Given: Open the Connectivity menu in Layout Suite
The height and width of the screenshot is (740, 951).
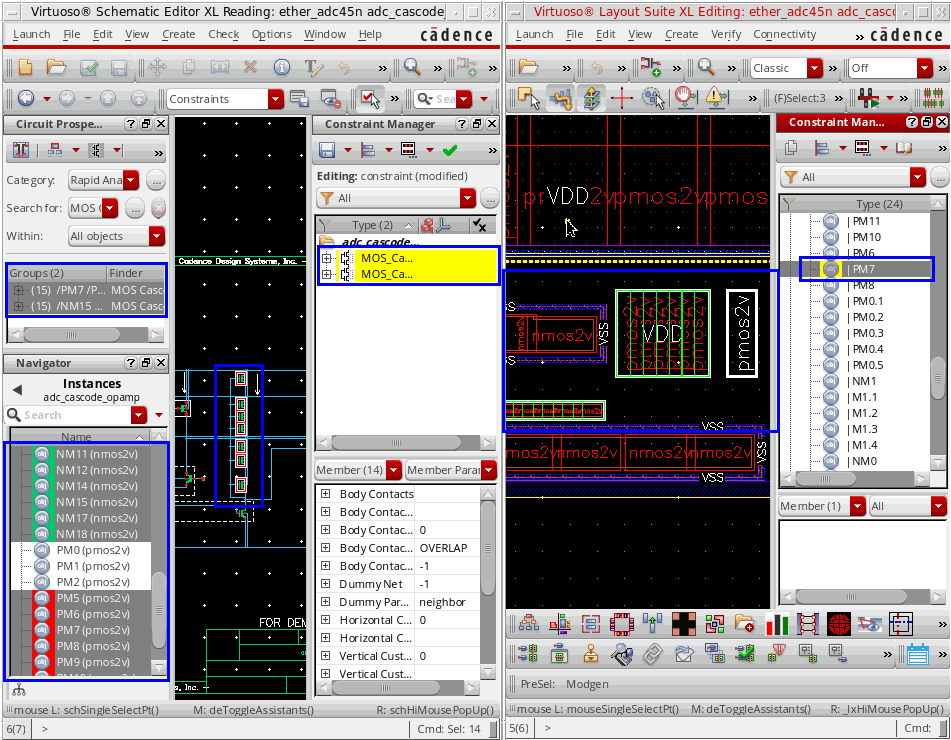Looking at the screenshot, I should (784, 34).
